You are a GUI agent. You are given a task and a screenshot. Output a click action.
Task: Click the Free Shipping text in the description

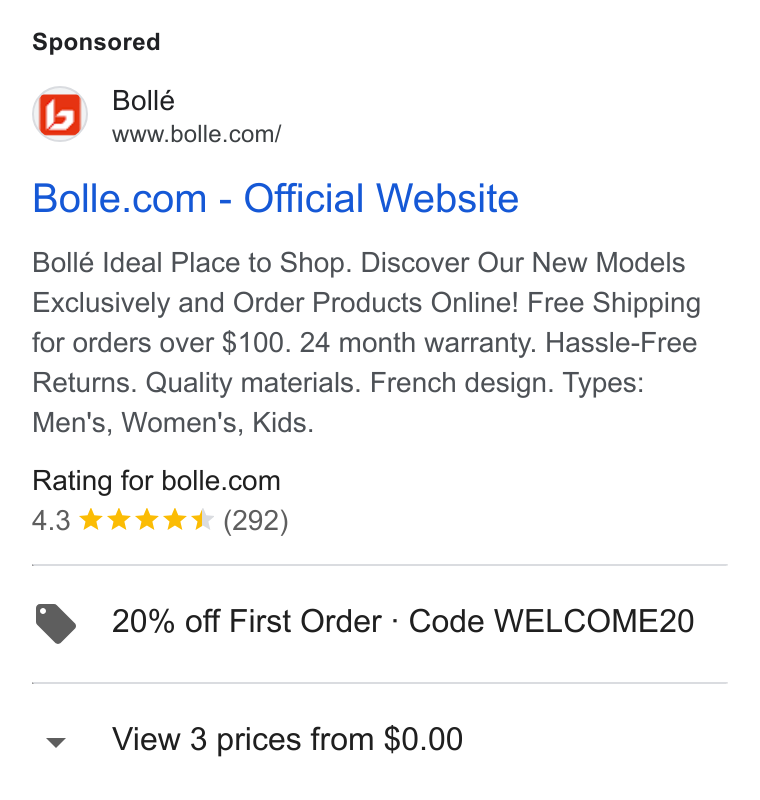[x=614, y=303]
